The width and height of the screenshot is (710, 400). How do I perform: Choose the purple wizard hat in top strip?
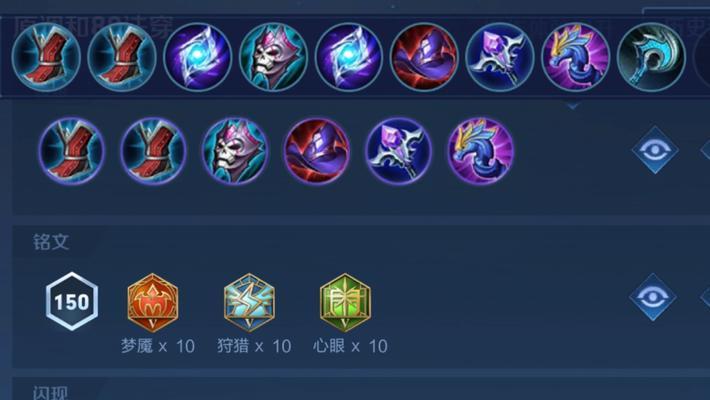pos(424,58)
